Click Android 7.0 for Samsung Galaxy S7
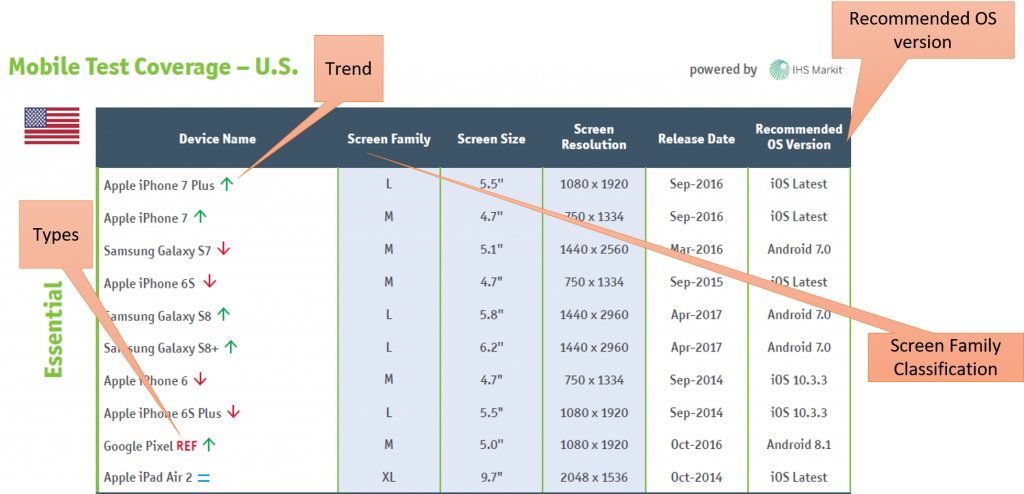Viewport: 1024px width, 494px height. 799,249
